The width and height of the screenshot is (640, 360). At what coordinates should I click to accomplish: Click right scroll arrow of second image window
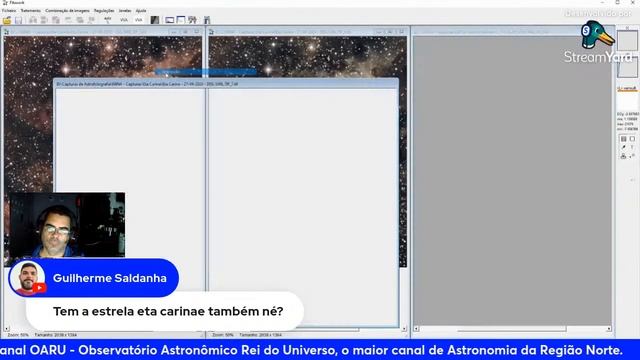point(404,329)
